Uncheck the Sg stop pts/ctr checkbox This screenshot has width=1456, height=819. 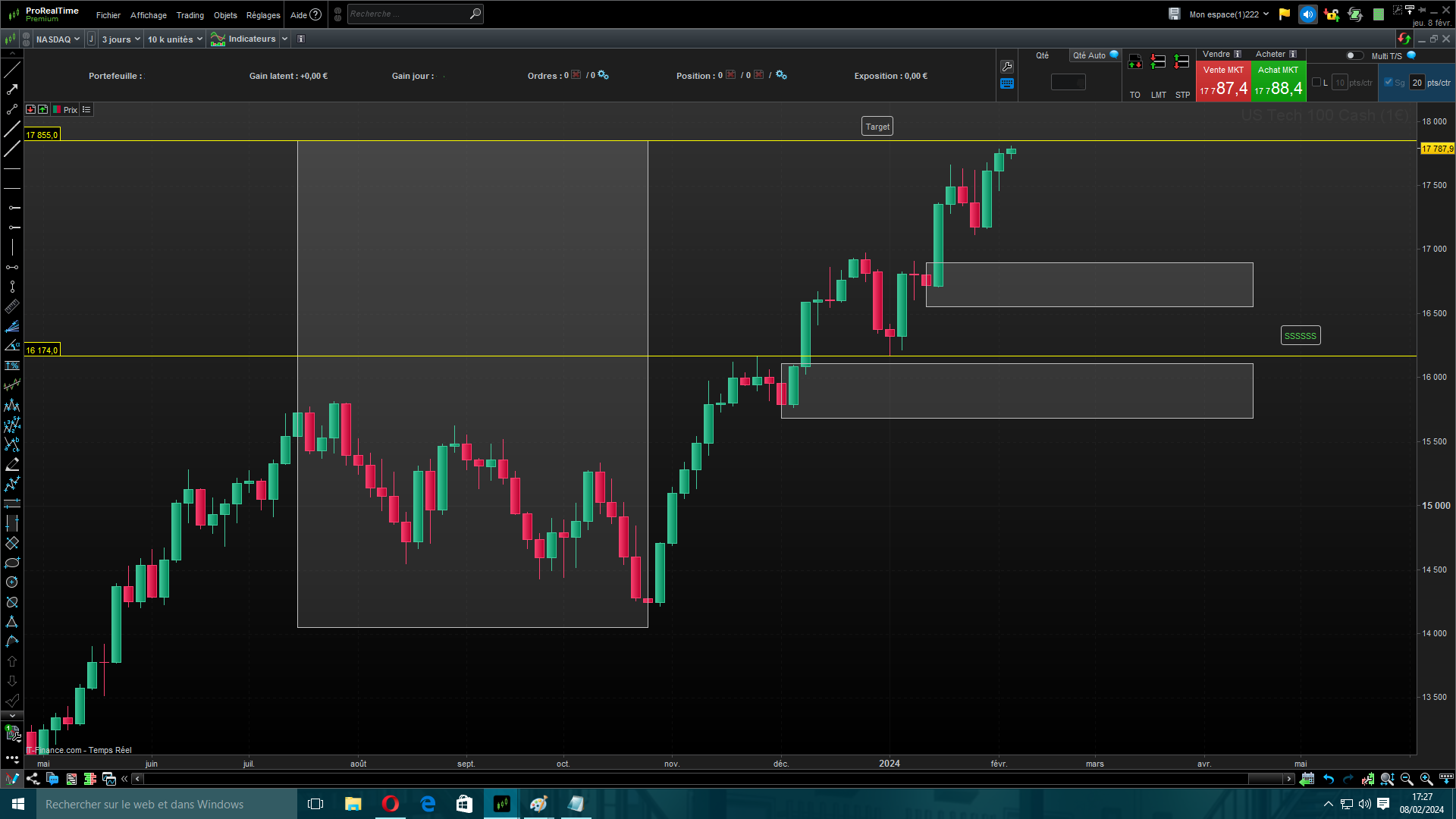pyautogui.click(x=1389, y=83)
